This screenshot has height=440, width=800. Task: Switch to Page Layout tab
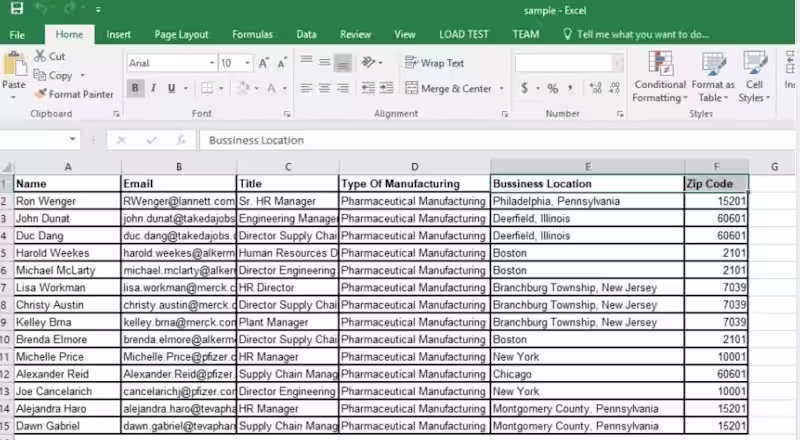click(x=181, y=35)
